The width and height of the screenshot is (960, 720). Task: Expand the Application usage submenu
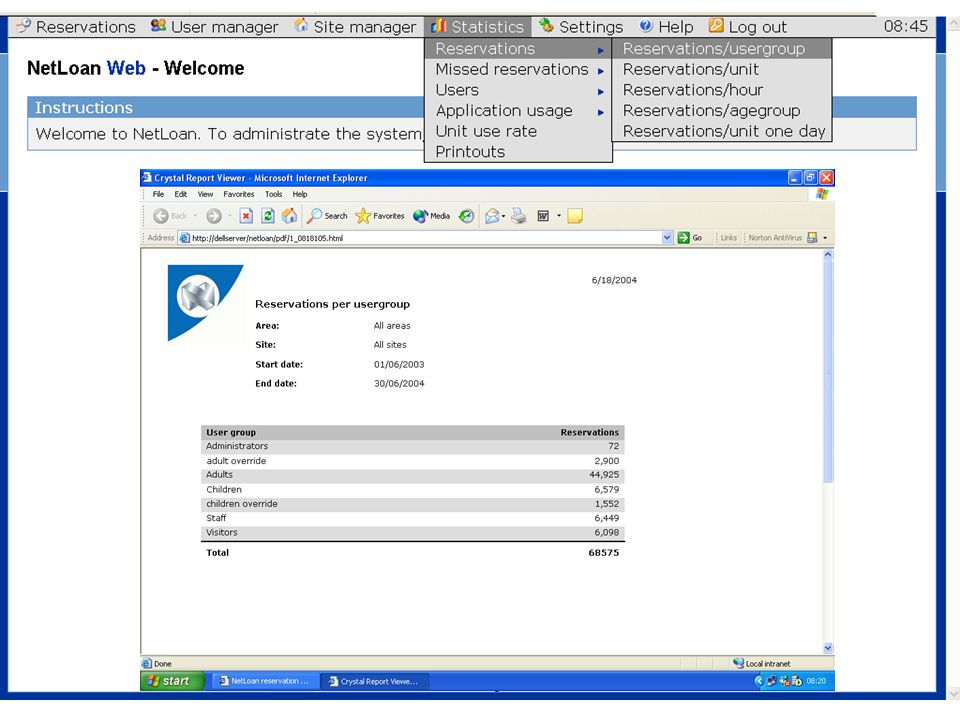(518, 111)
